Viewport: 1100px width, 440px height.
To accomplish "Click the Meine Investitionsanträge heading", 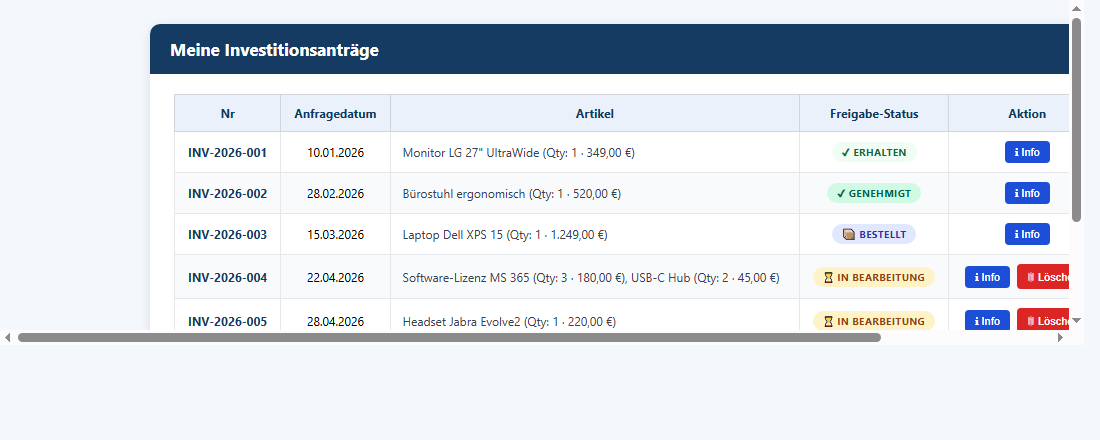I will (274, 50).
